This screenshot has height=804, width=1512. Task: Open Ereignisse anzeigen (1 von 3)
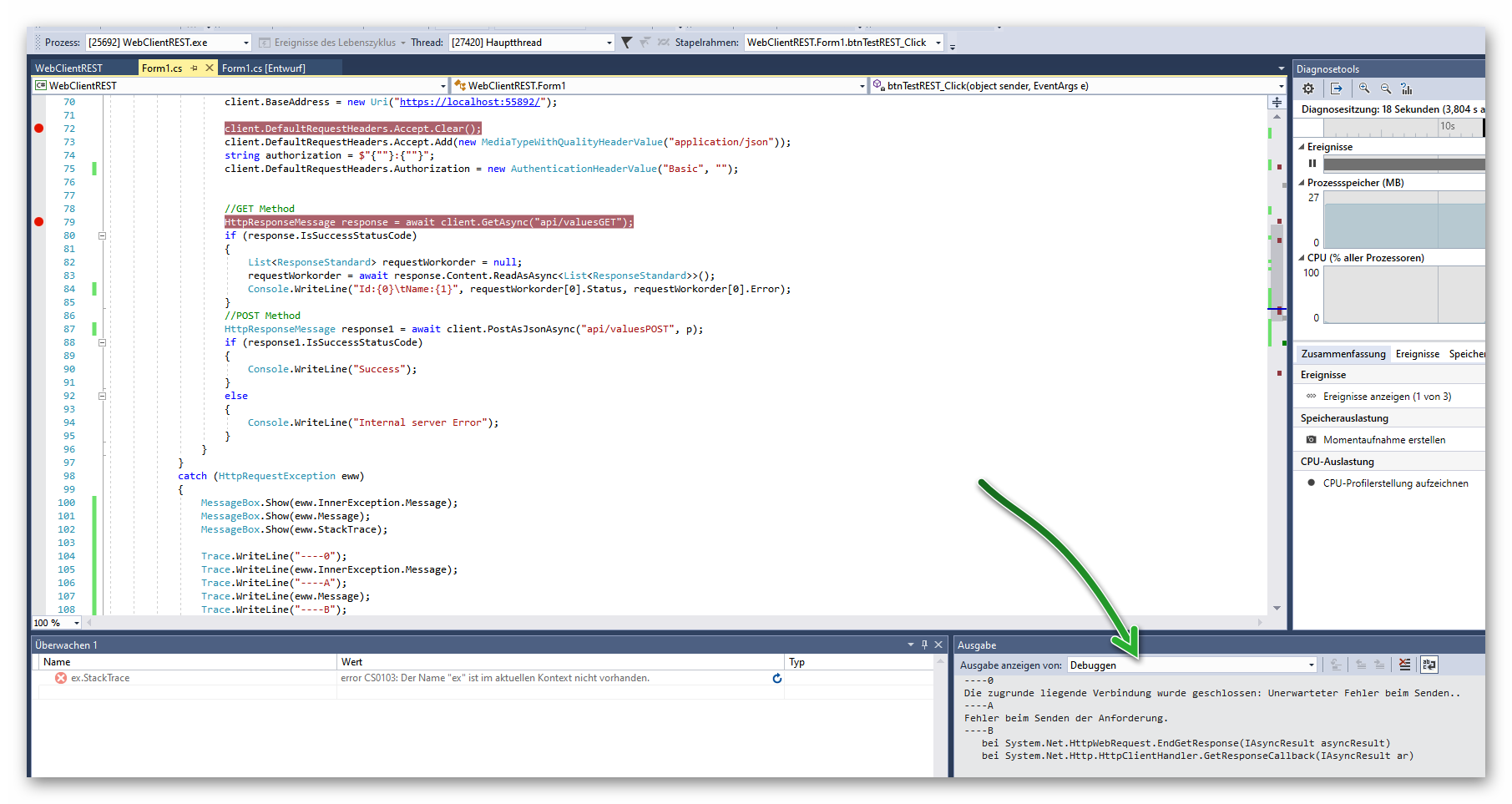pyautogui.click(x=1388, y=396)
